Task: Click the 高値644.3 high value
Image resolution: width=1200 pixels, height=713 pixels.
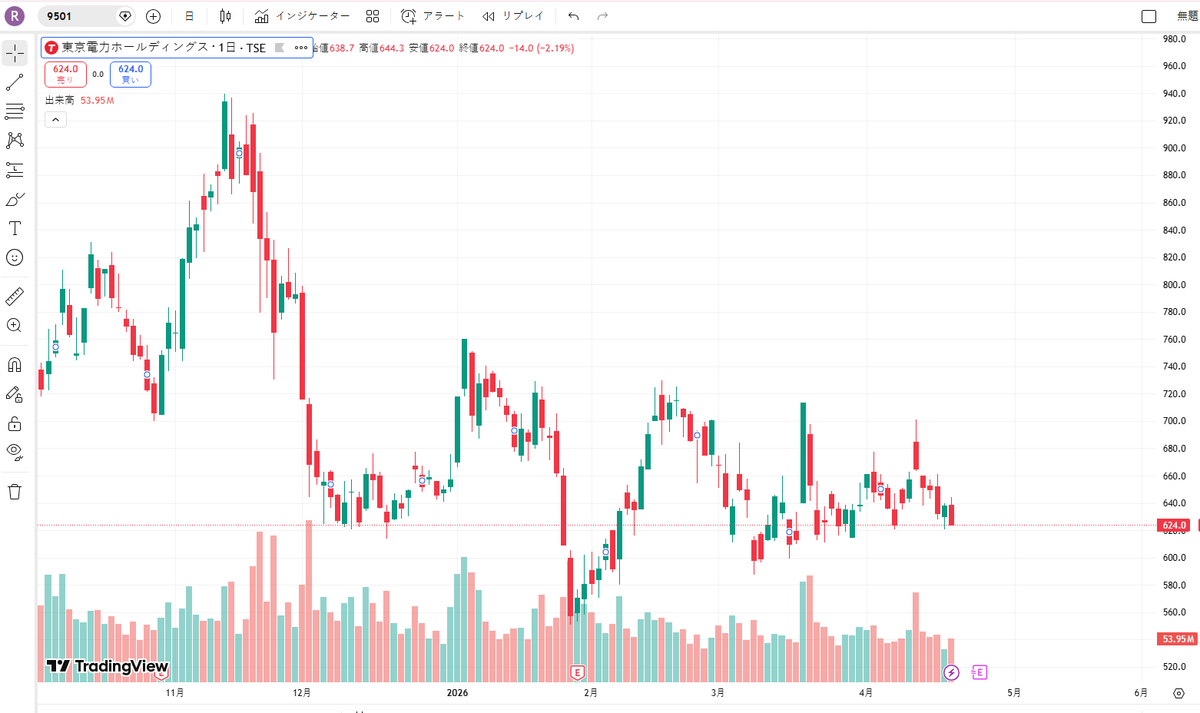Action: [381, 47]
